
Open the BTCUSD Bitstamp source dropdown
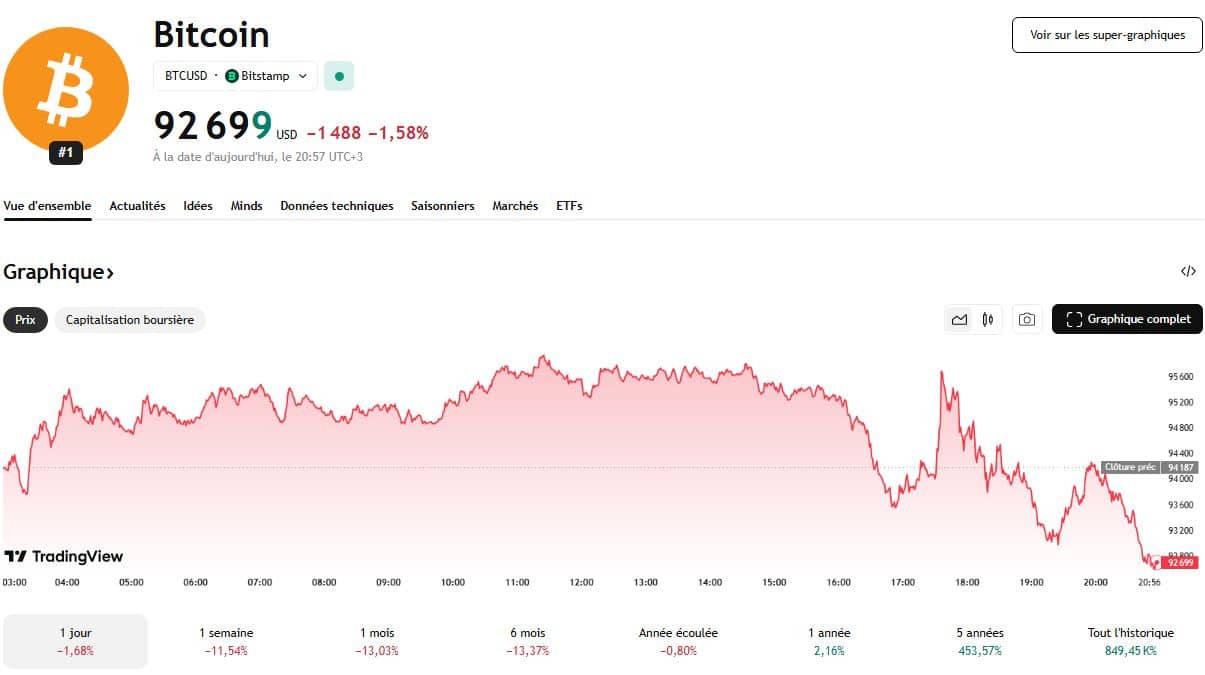coord(236,76)
